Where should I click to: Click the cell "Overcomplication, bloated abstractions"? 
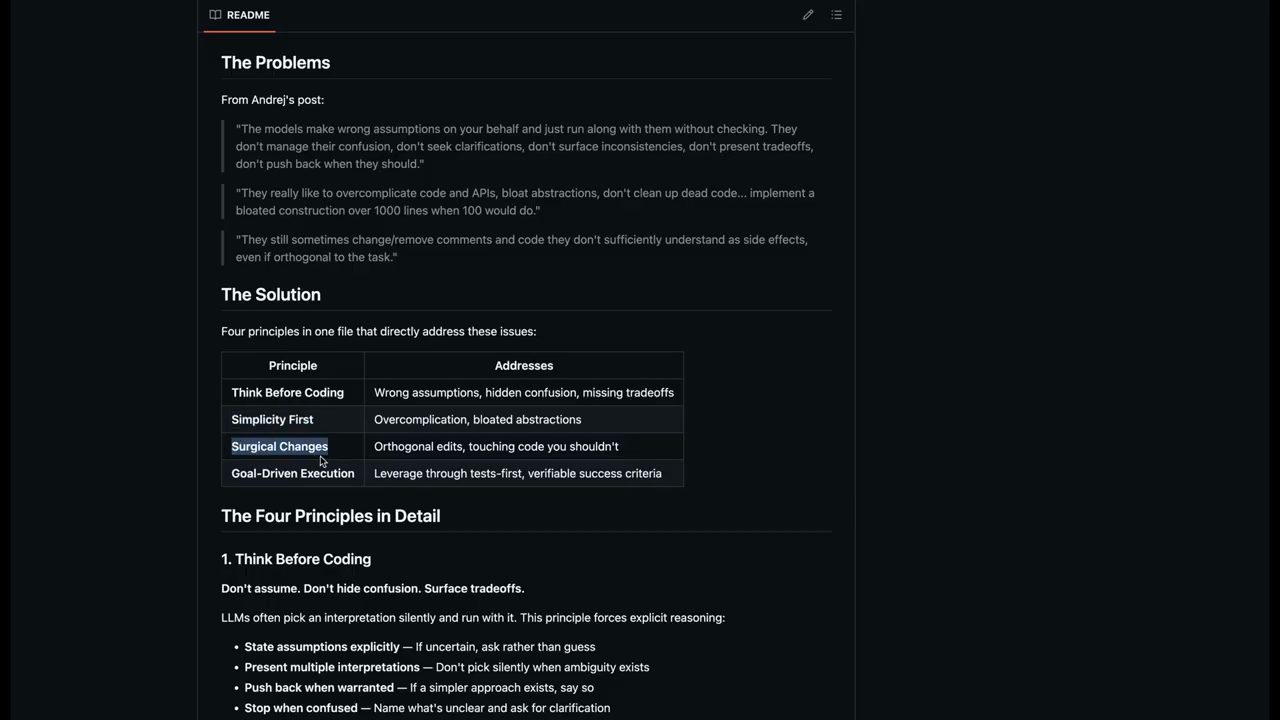pos(524,420)
